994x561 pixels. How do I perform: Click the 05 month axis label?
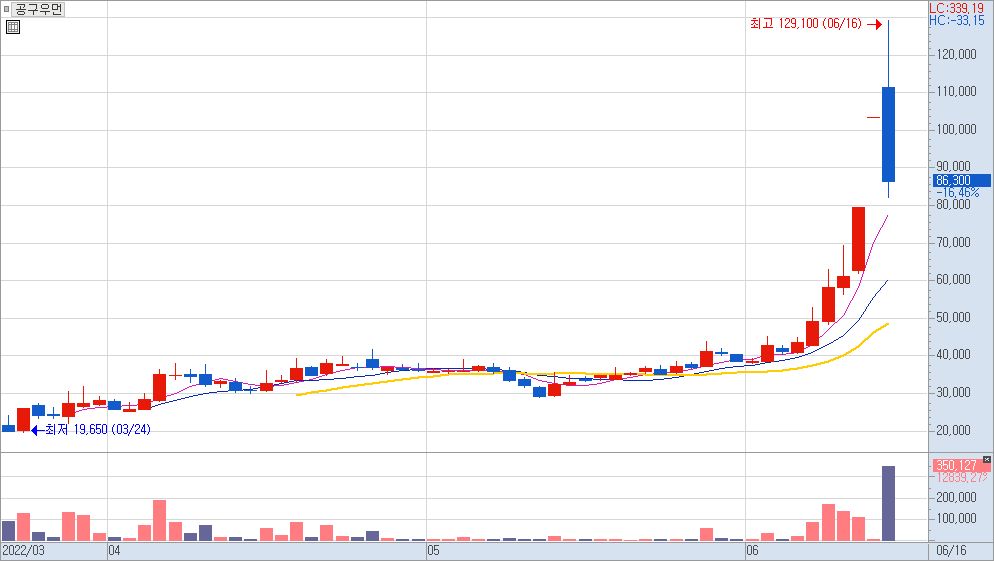click(433, 550)
